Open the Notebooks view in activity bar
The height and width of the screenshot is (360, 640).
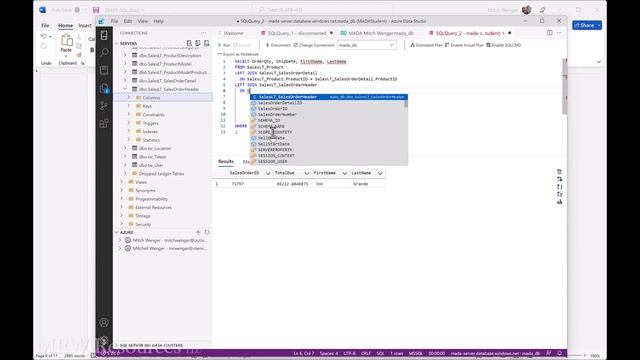pyautogui.click(x=104, y=70)
